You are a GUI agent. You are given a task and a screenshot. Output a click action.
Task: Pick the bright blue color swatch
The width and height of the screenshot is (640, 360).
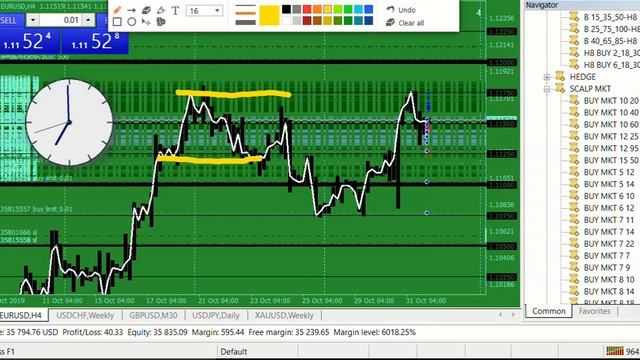point(368,9)
